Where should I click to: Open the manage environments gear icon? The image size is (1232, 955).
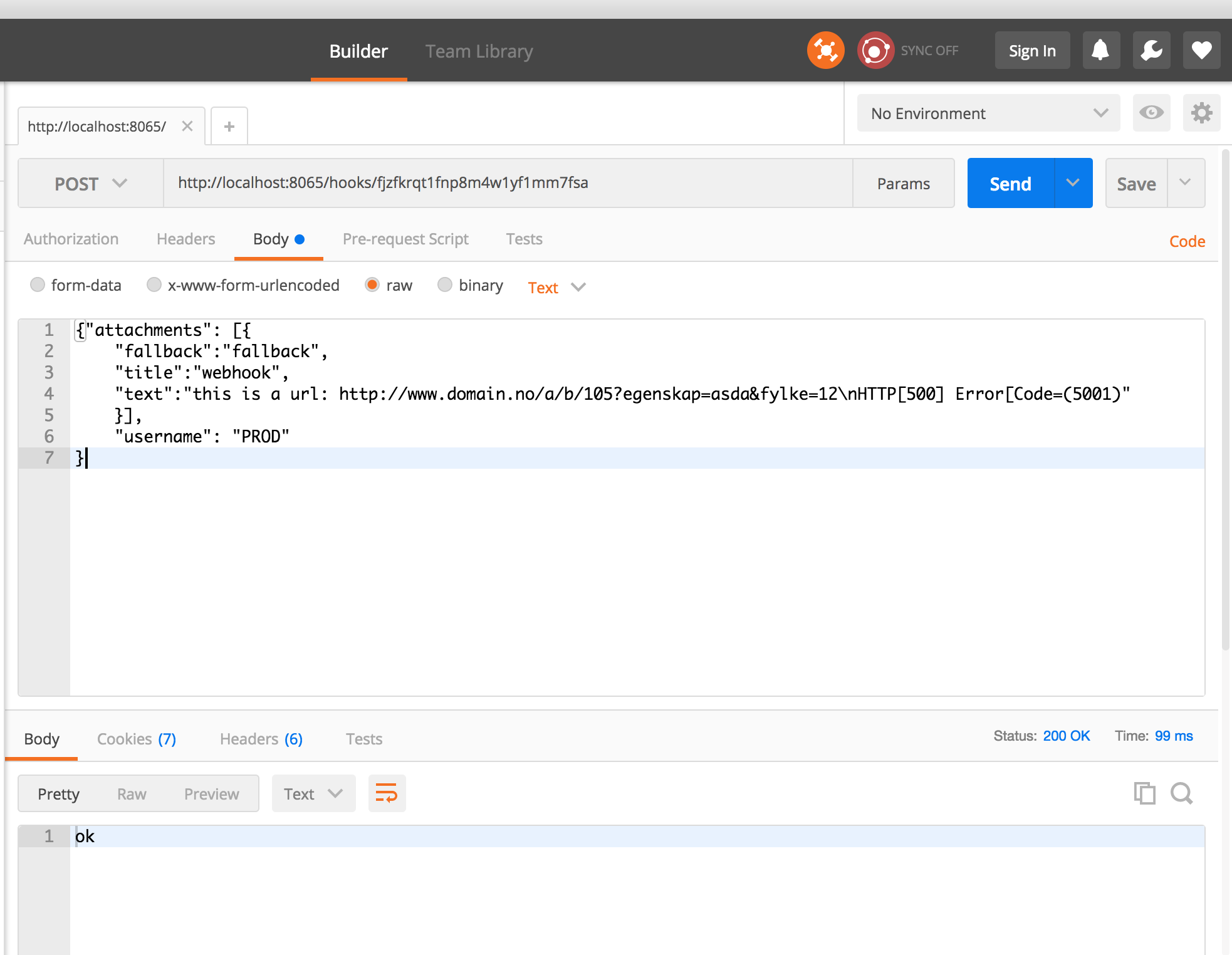point(1201,113)
